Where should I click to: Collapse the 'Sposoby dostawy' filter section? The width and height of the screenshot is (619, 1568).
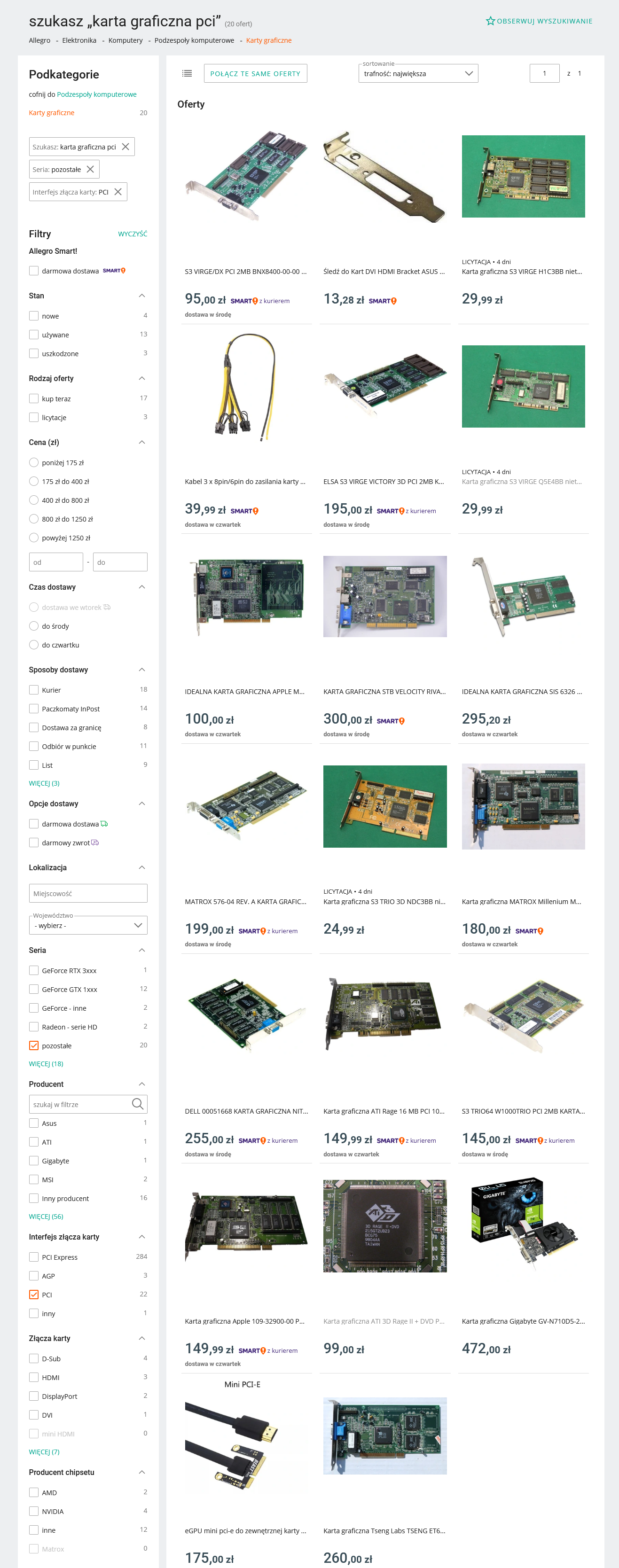pyautogui.click(x=142, y=670)
